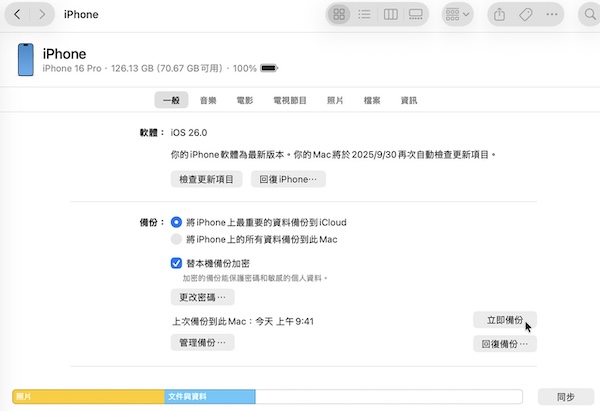Switch to icon grid view
Image resolution: width=600 pixels, height=411 pixels.
[x=339, y=15]
